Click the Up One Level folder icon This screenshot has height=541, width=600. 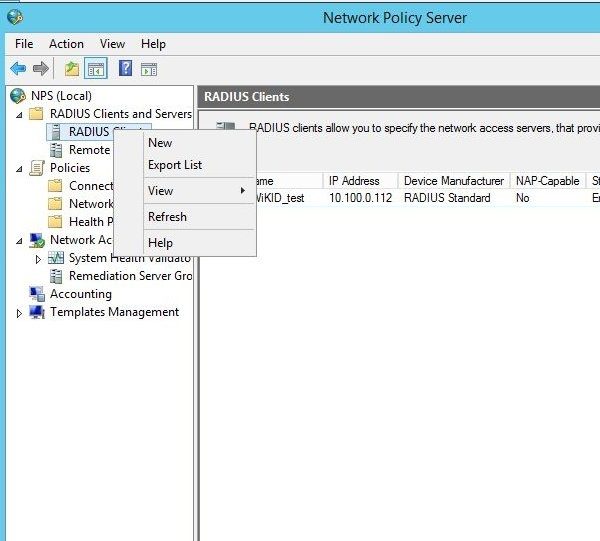point(72,69)
